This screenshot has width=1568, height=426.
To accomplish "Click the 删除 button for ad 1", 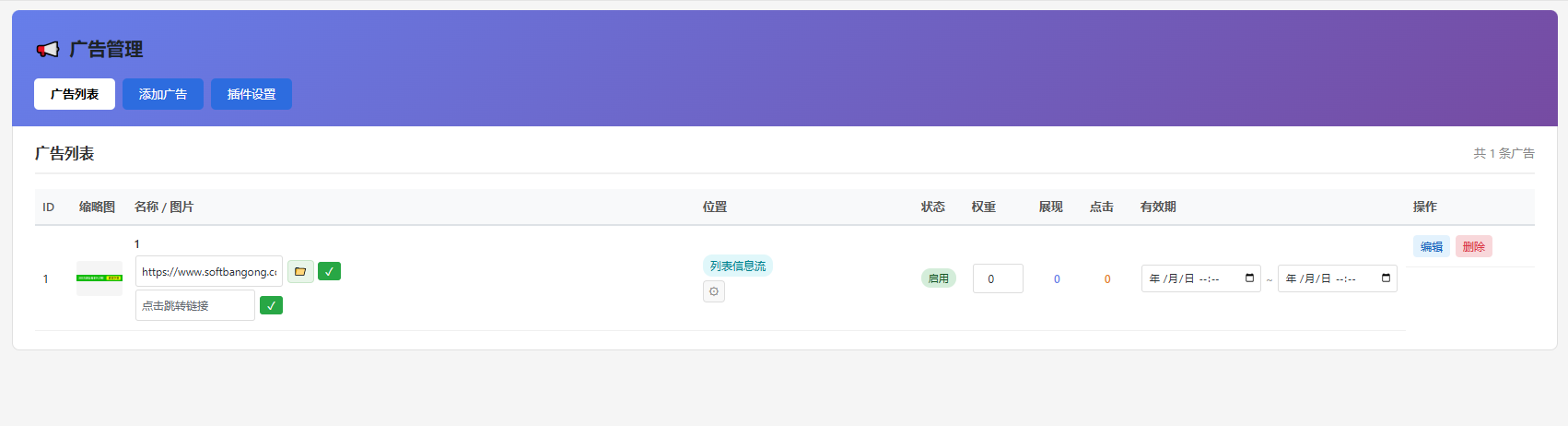I will click(x=1473, y=246).
